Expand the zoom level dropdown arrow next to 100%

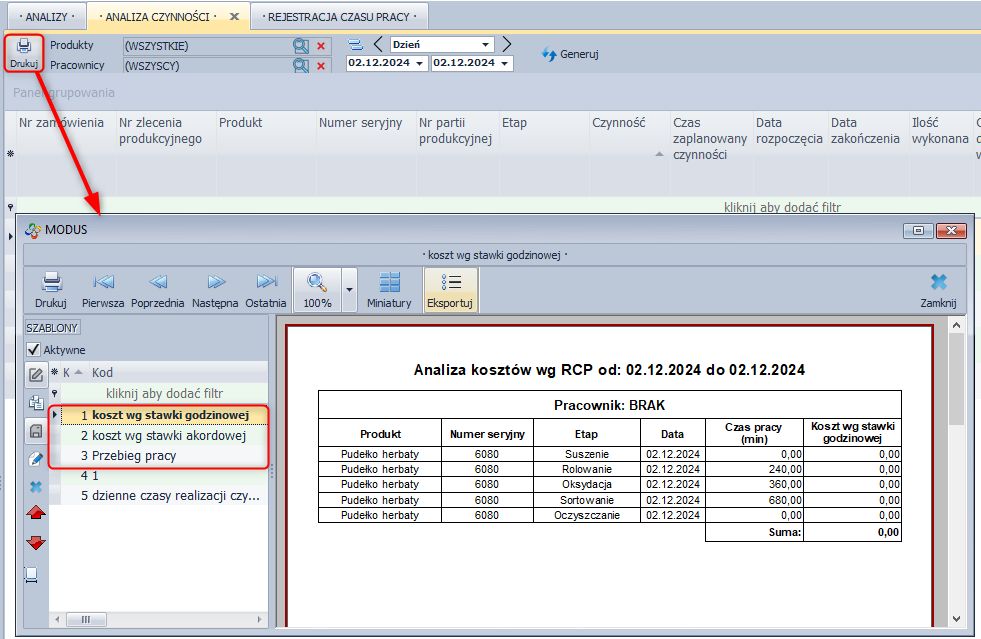(349, 290)
